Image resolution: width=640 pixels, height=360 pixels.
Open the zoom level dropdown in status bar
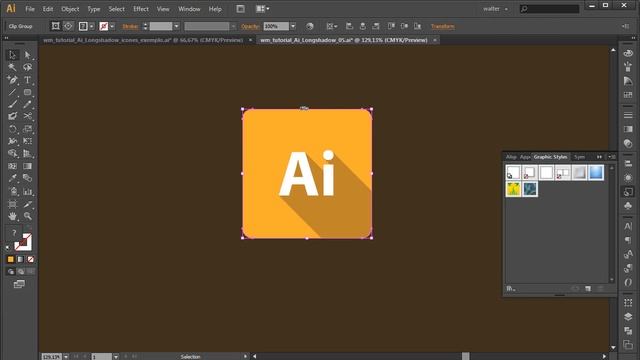(66, 357)
